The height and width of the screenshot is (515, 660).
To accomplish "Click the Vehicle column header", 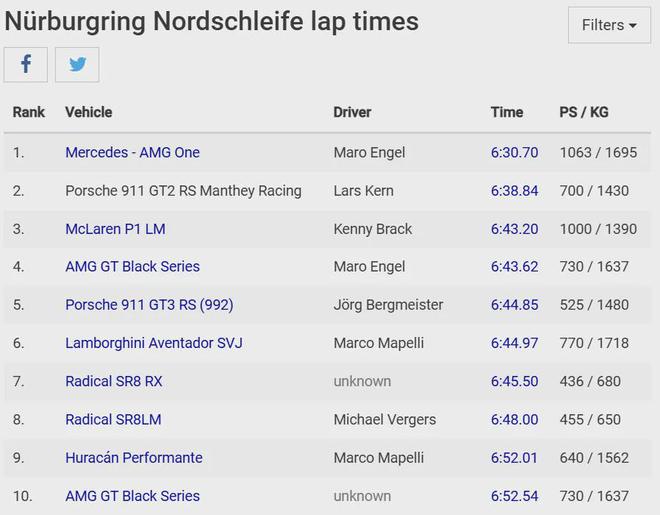I will pos(89,112).
